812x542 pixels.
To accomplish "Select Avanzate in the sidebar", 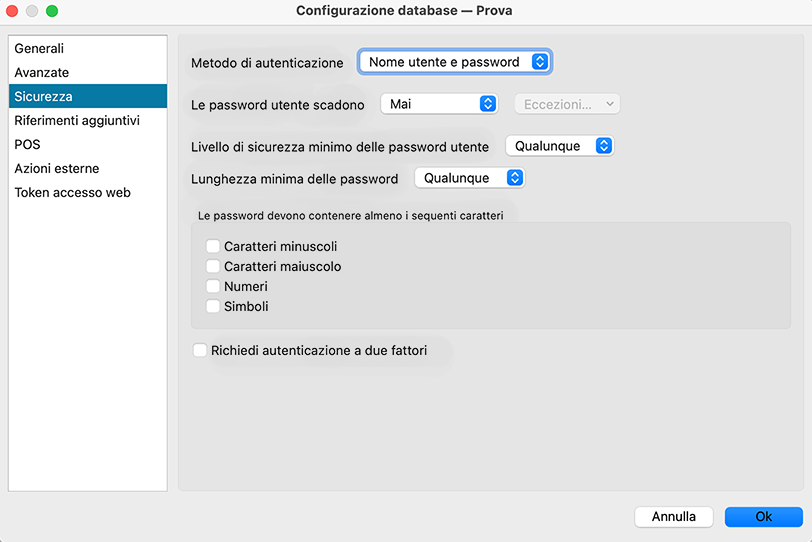I will (42, 73).
